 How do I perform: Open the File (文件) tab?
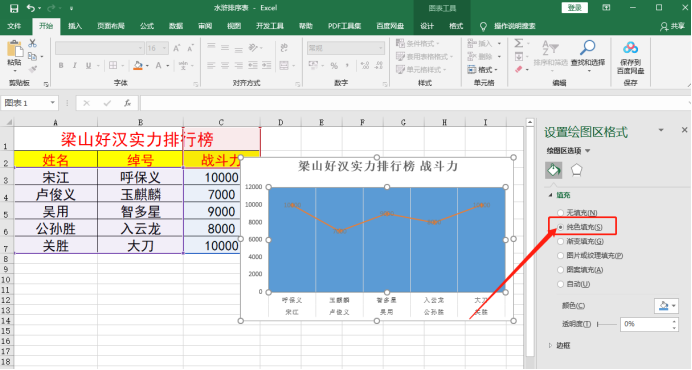tap(14, 26)
